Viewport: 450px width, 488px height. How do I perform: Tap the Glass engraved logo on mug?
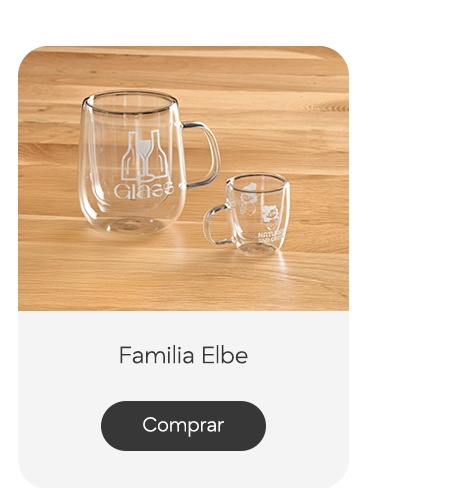click(143, 191)
